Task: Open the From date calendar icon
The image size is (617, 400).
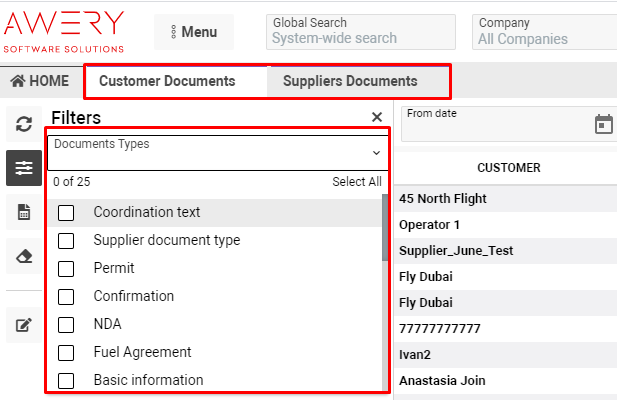Action: click(603, 124)
